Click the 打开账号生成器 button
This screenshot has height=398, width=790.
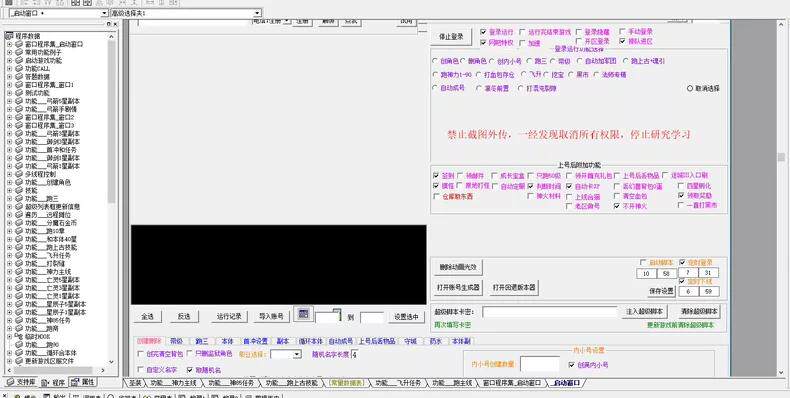(x=457, y=287)
